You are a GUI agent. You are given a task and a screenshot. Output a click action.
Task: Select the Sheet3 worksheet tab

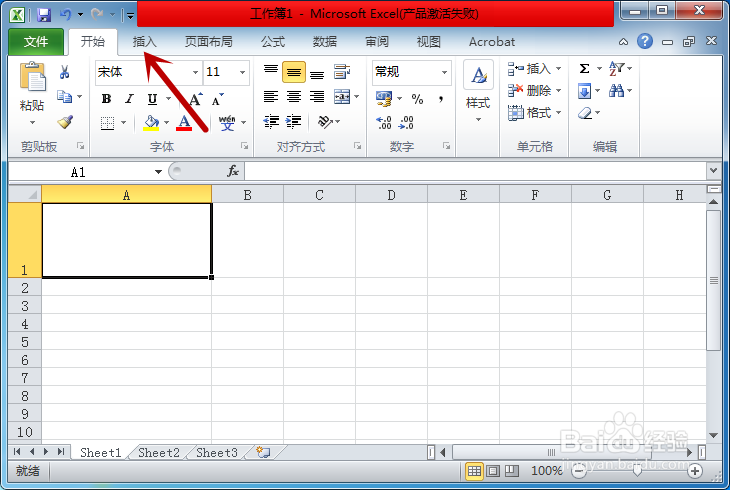pos(217,452)
